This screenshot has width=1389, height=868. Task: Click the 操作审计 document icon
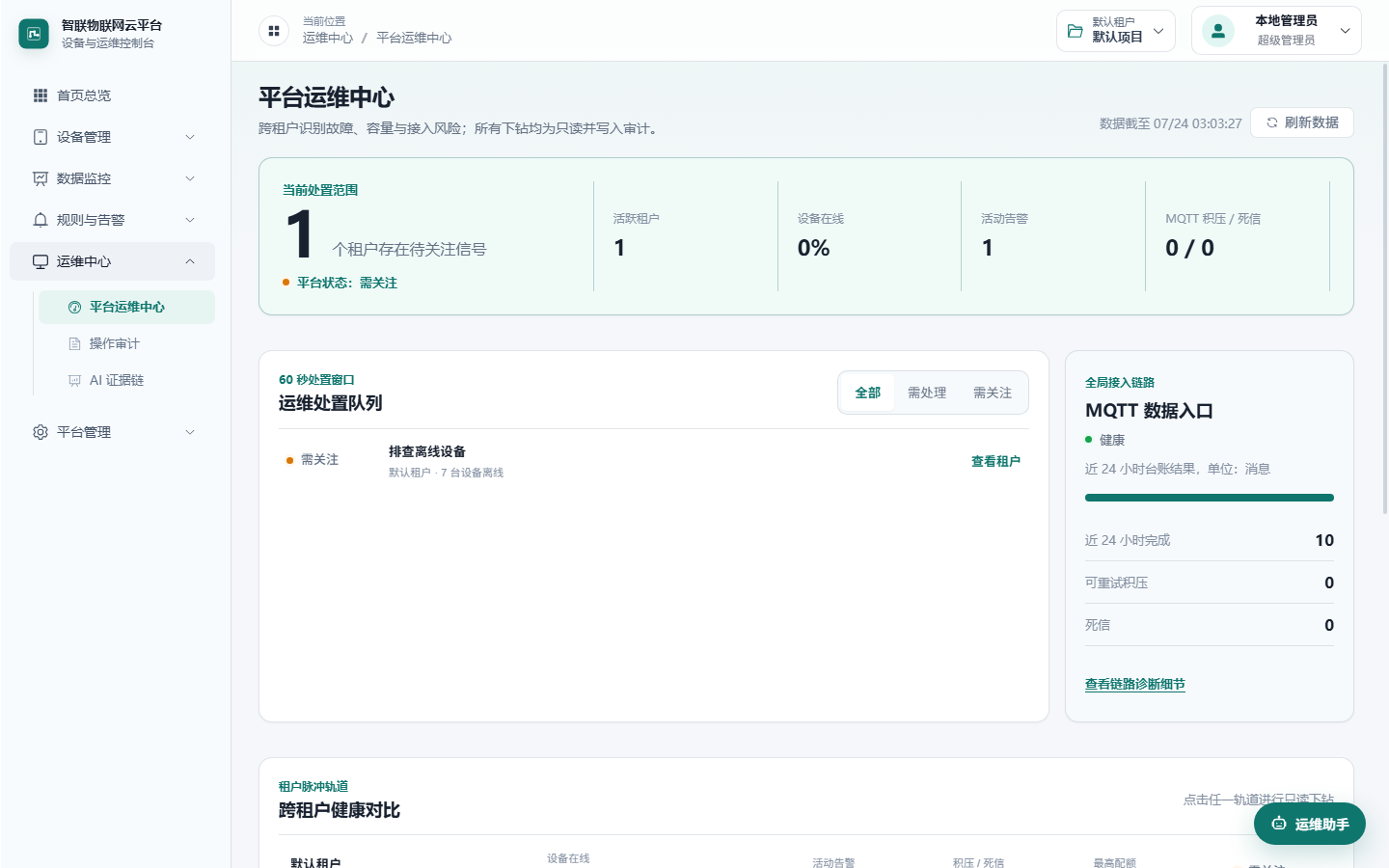pyautogui.click(x=74, y=344)
